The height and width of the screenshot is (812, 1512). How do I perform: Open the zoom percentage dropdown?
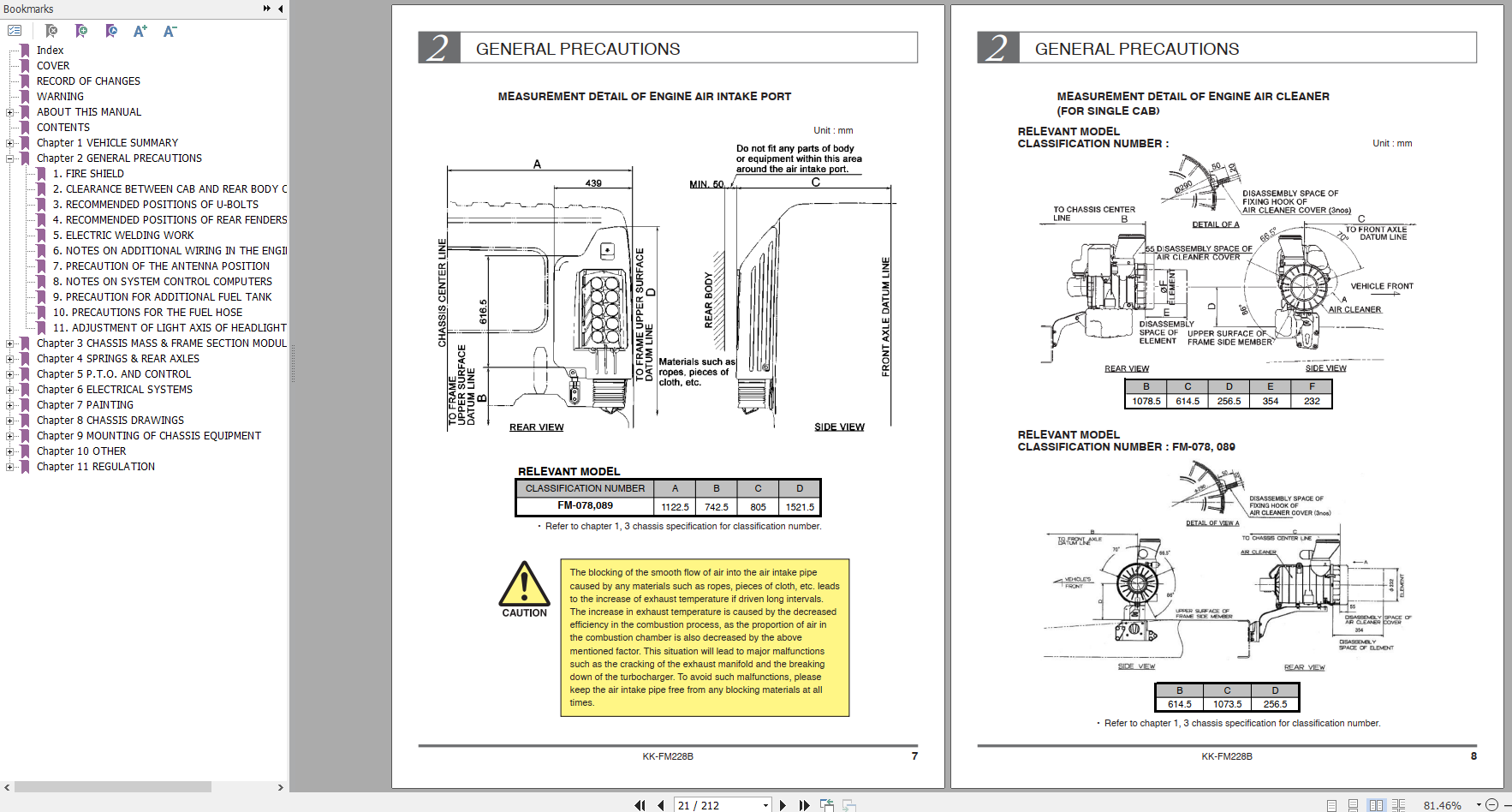click(x=1479, y=805)
